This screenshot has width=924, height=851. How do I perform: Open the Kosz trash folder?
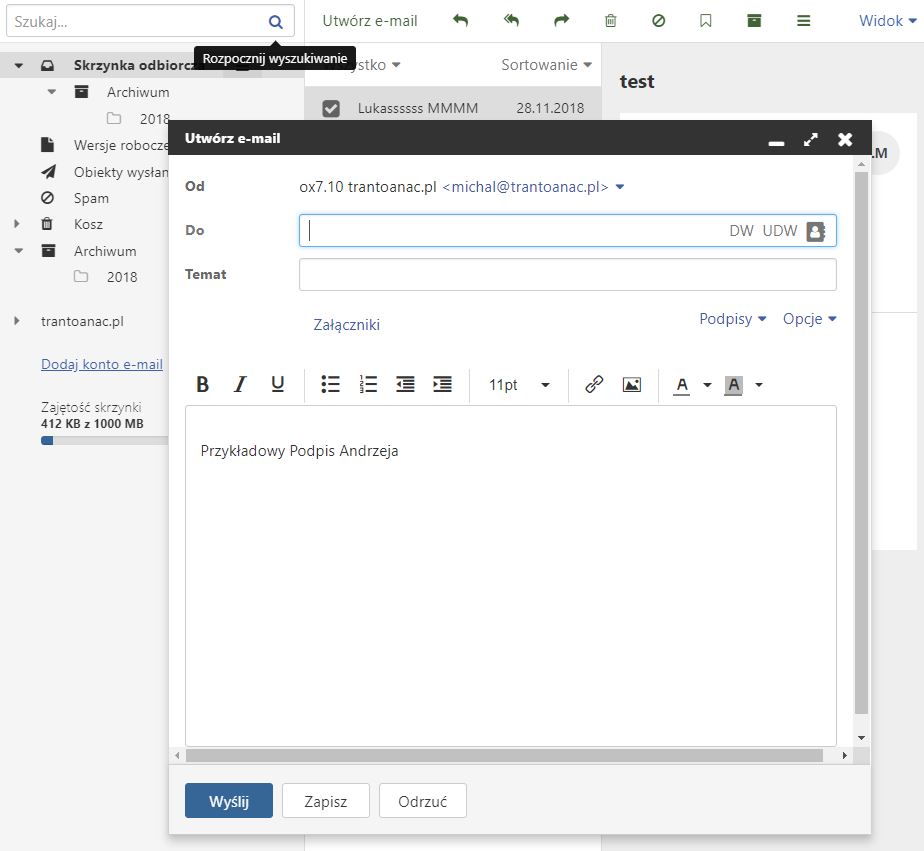88,224
